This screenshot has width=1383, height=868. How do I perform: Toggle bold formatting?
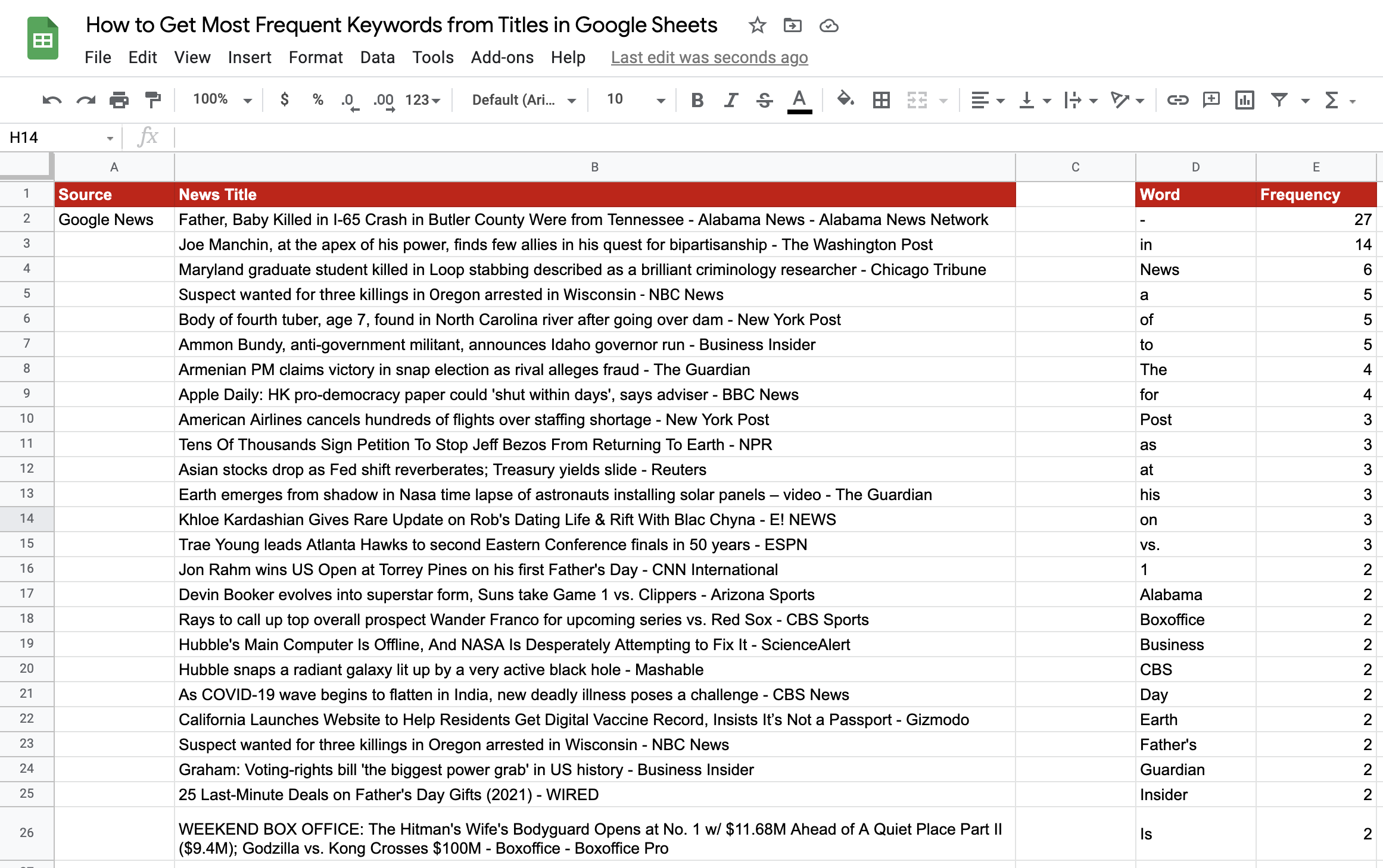click(x=697, y=100)
